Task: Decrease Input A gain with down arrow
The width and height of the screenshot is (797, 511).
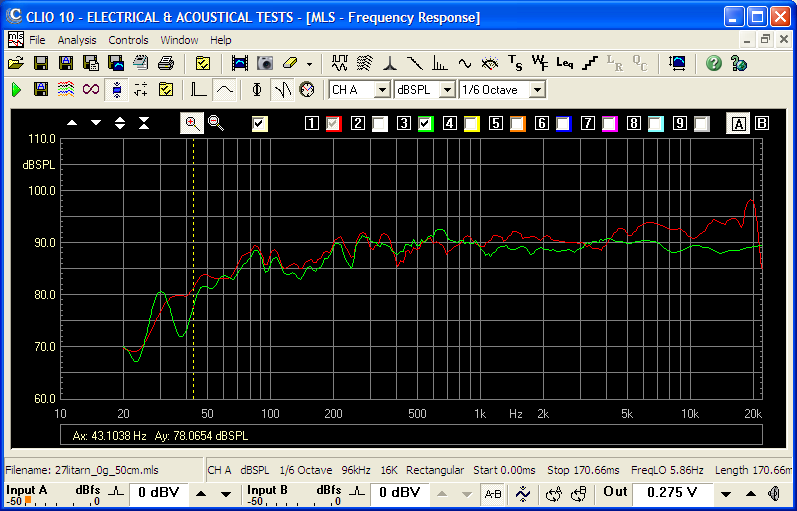Action: click(226, 494)
